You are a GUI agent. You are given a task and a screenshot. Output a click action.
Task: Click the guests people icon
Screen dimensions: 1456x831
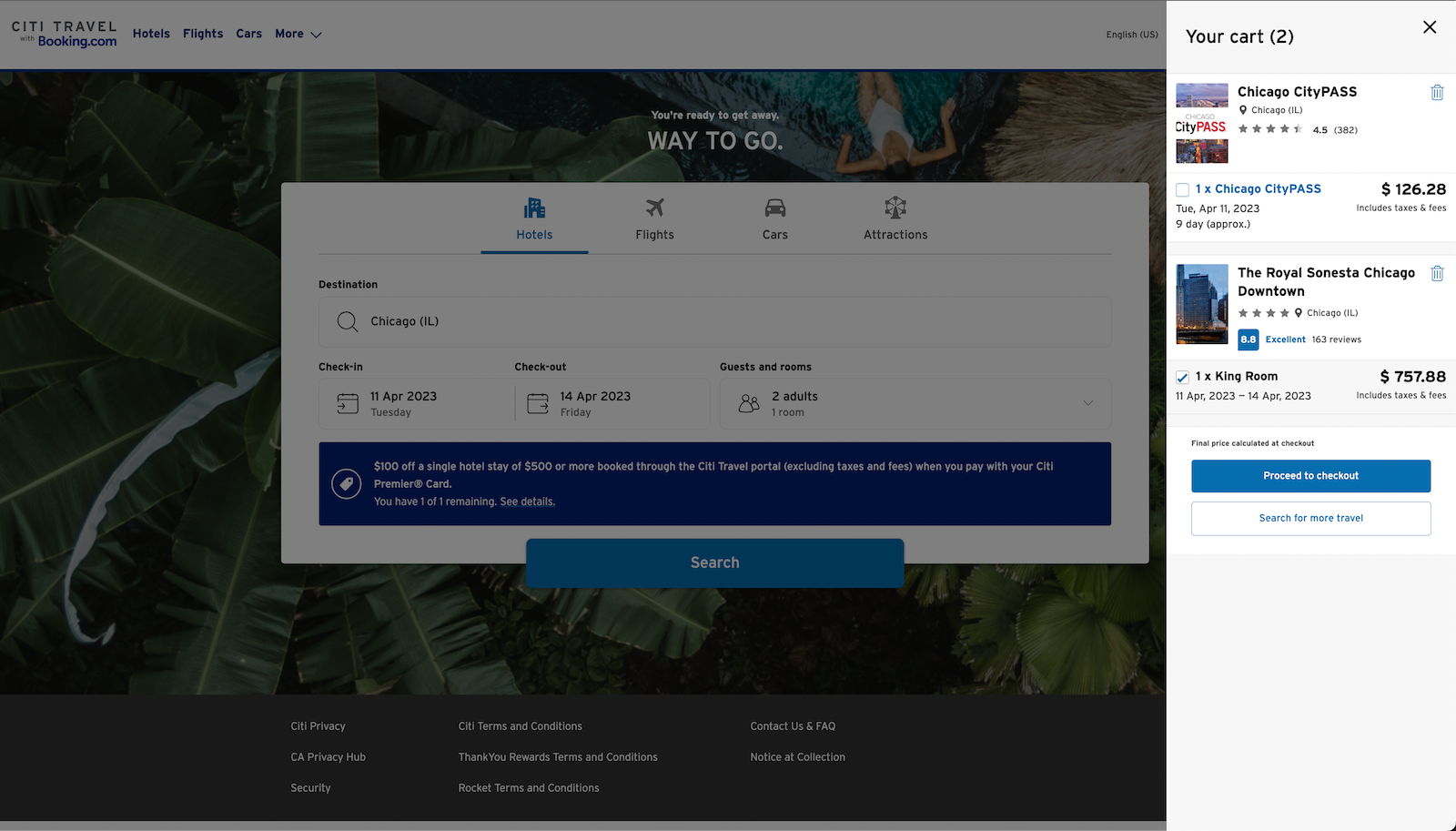(x=749, y=403)
